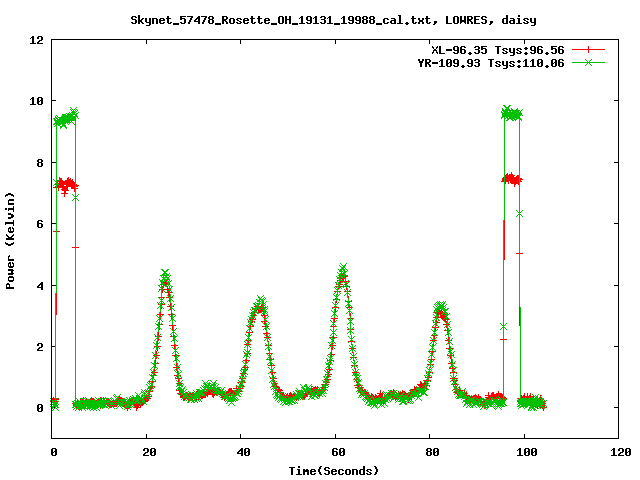Image resolution: width=640 pixels, height=480 pixels.
Task: Click y-axis tick label 10
Action: pyautogui.click(x=36, y=101)
